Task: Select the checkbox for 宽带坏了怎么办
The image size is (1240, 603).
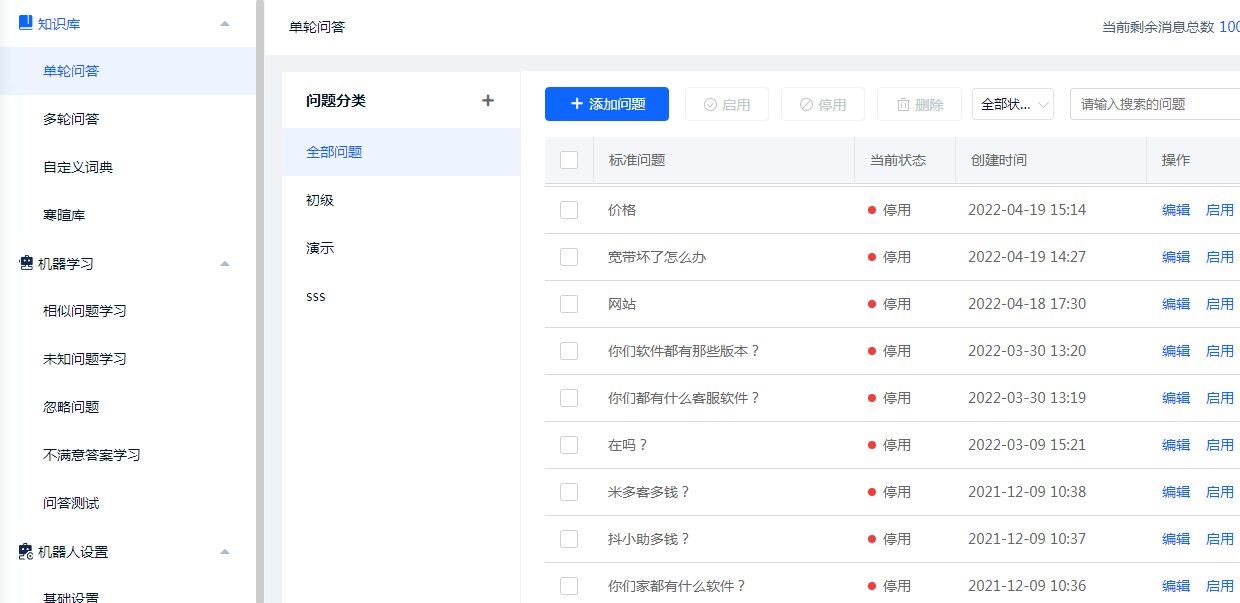Action: tap(569, 257)
